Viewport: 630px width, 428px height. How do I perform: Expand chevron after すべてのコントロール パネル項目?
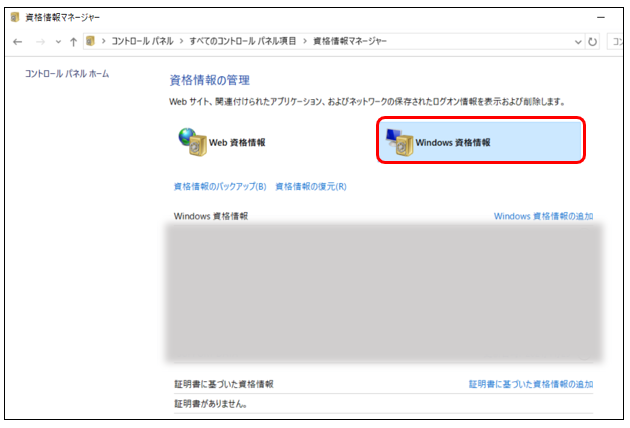(x=305, y=41)
